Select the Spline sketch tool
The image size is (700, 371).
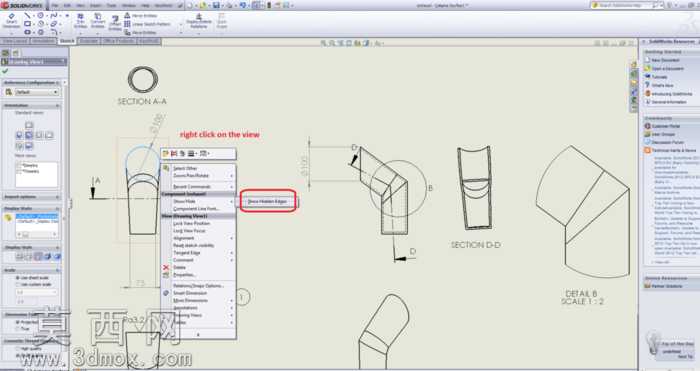point(54,16)
